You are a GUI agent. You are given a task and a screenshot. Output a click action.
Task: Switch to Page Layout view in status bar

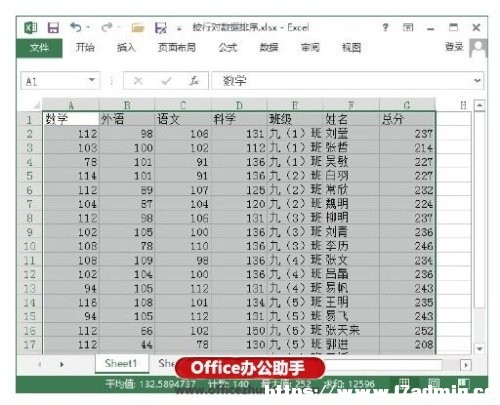click(x=433, y=383)
